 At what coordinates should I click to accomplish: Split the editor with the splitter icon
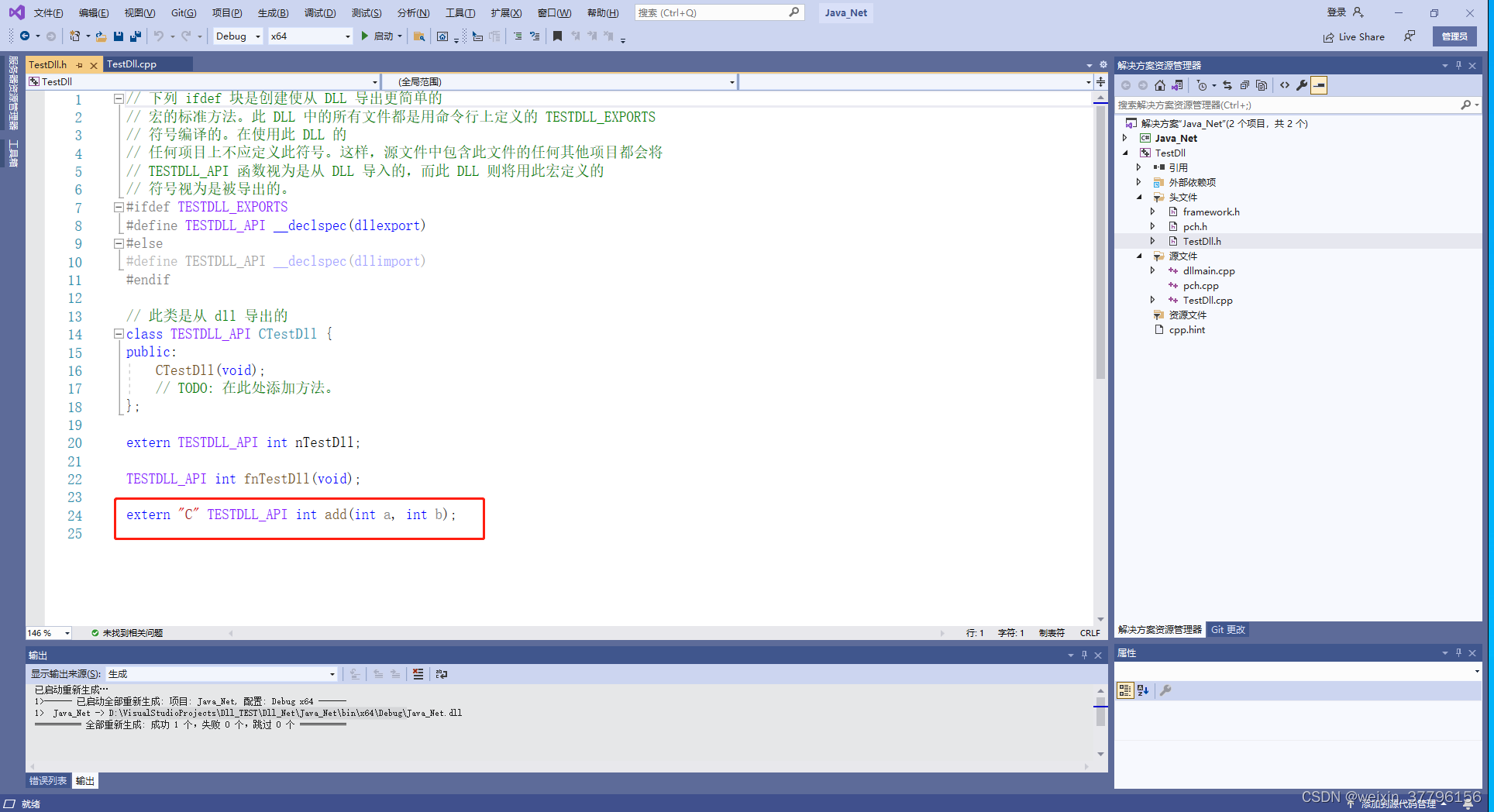1100,81
